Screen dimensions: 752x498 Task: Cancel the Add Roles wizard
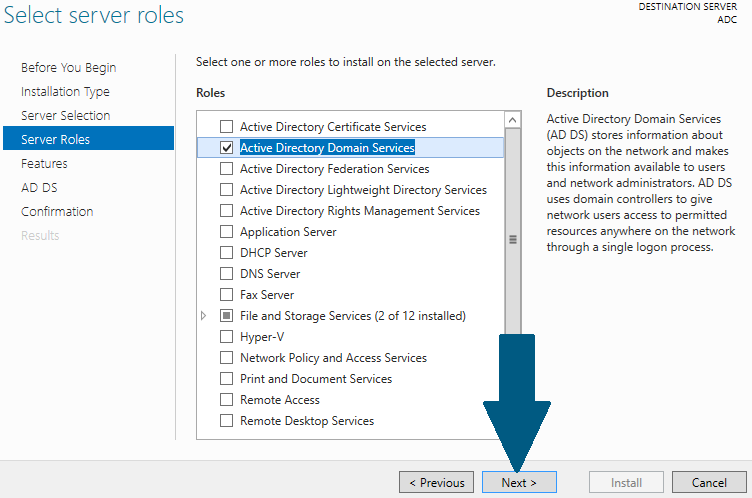point(709,482)
